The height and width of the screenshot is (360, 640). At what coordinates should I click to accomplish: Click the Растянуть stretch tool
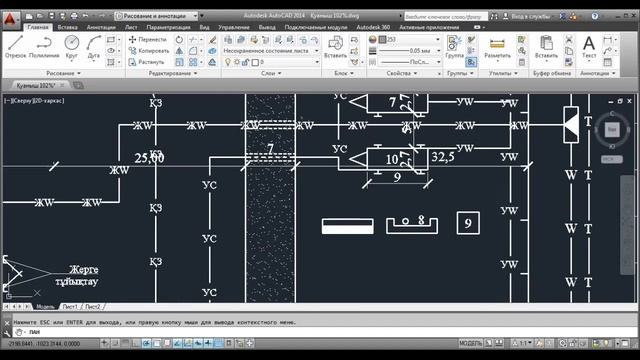[146, 62]
